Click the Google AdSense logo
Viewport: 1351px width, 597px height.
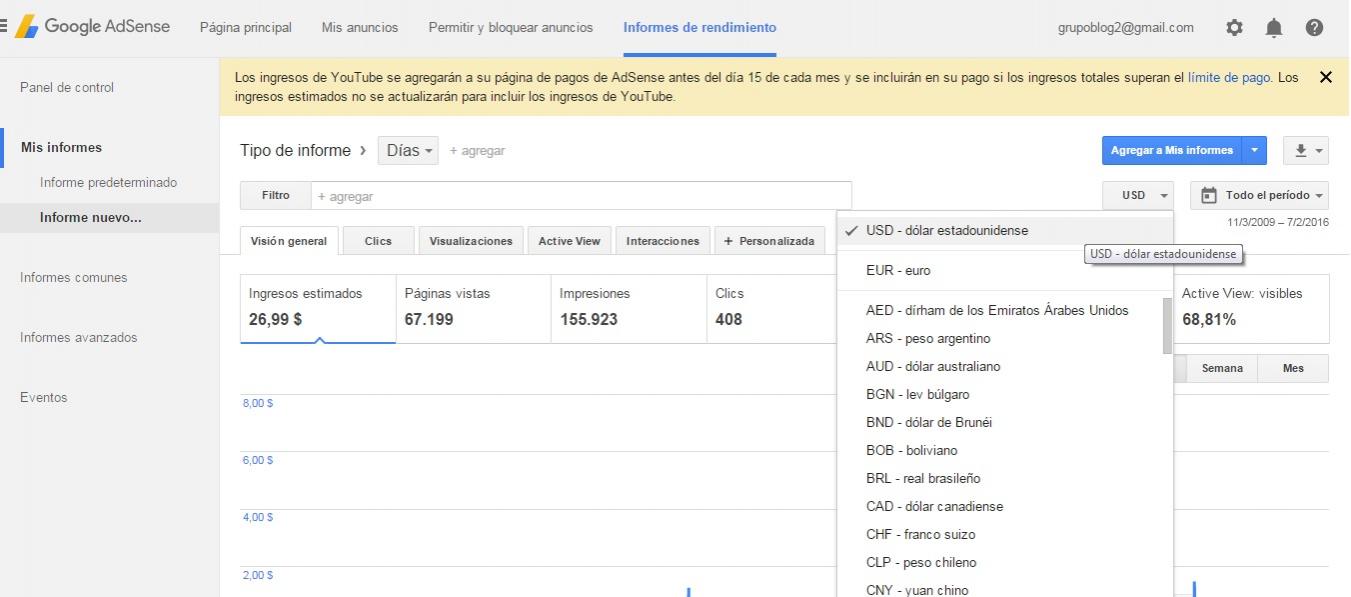coord(92,27)
